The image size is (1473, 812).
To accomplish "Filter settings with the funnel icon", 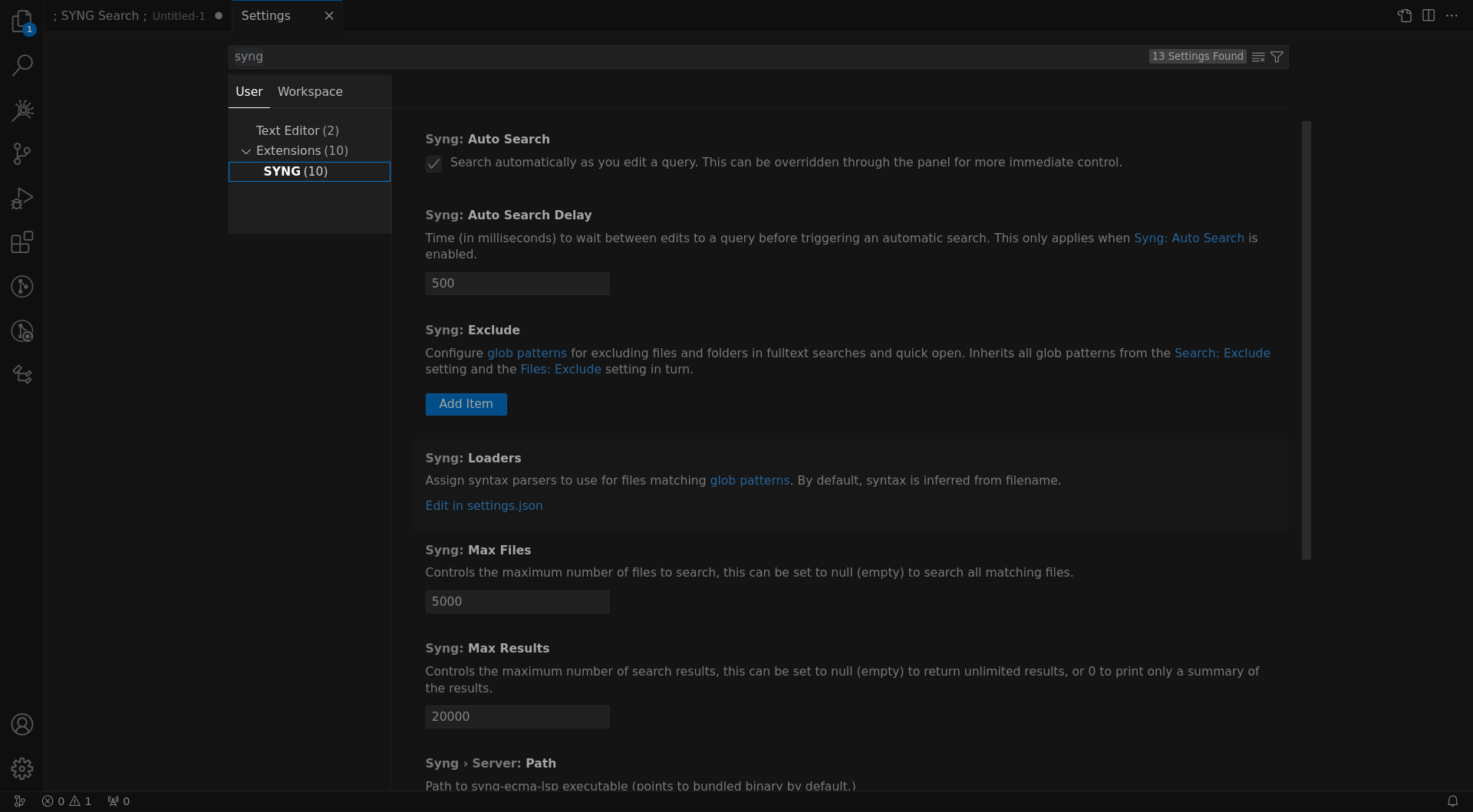I will pyautogui.click(x=1277, y=57).
